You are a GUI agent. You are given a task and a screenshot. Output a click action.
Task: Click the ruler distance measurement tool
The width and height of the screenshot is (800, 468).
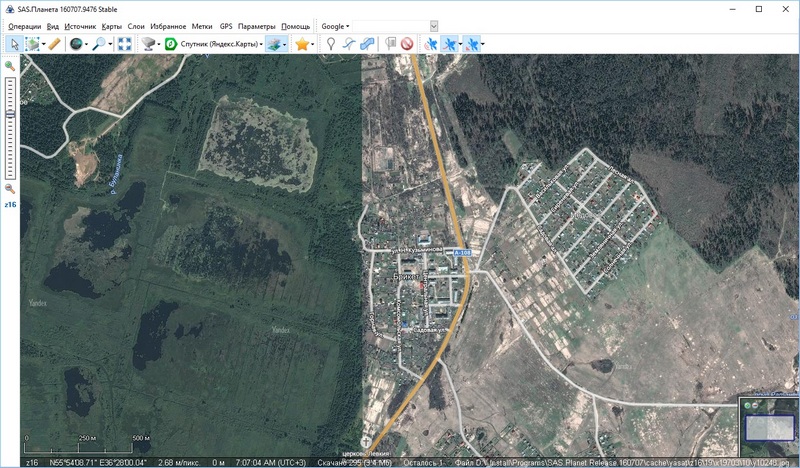(x=55, y=44)
